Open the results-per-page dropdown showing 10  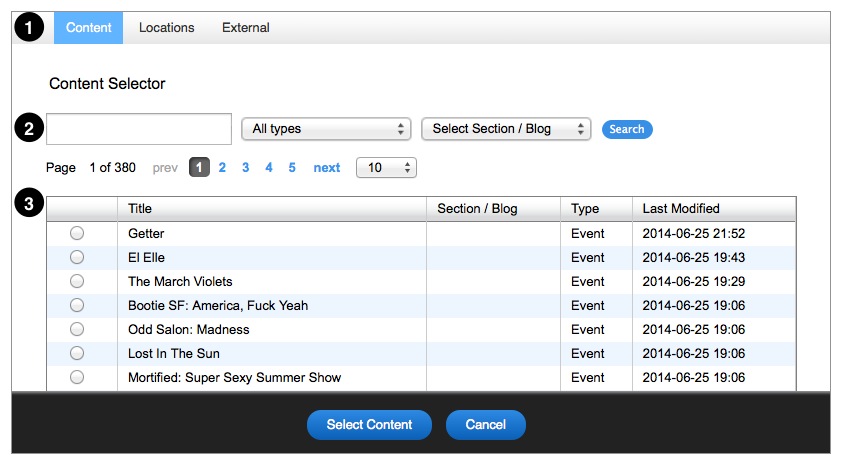[x=386, y=168]
